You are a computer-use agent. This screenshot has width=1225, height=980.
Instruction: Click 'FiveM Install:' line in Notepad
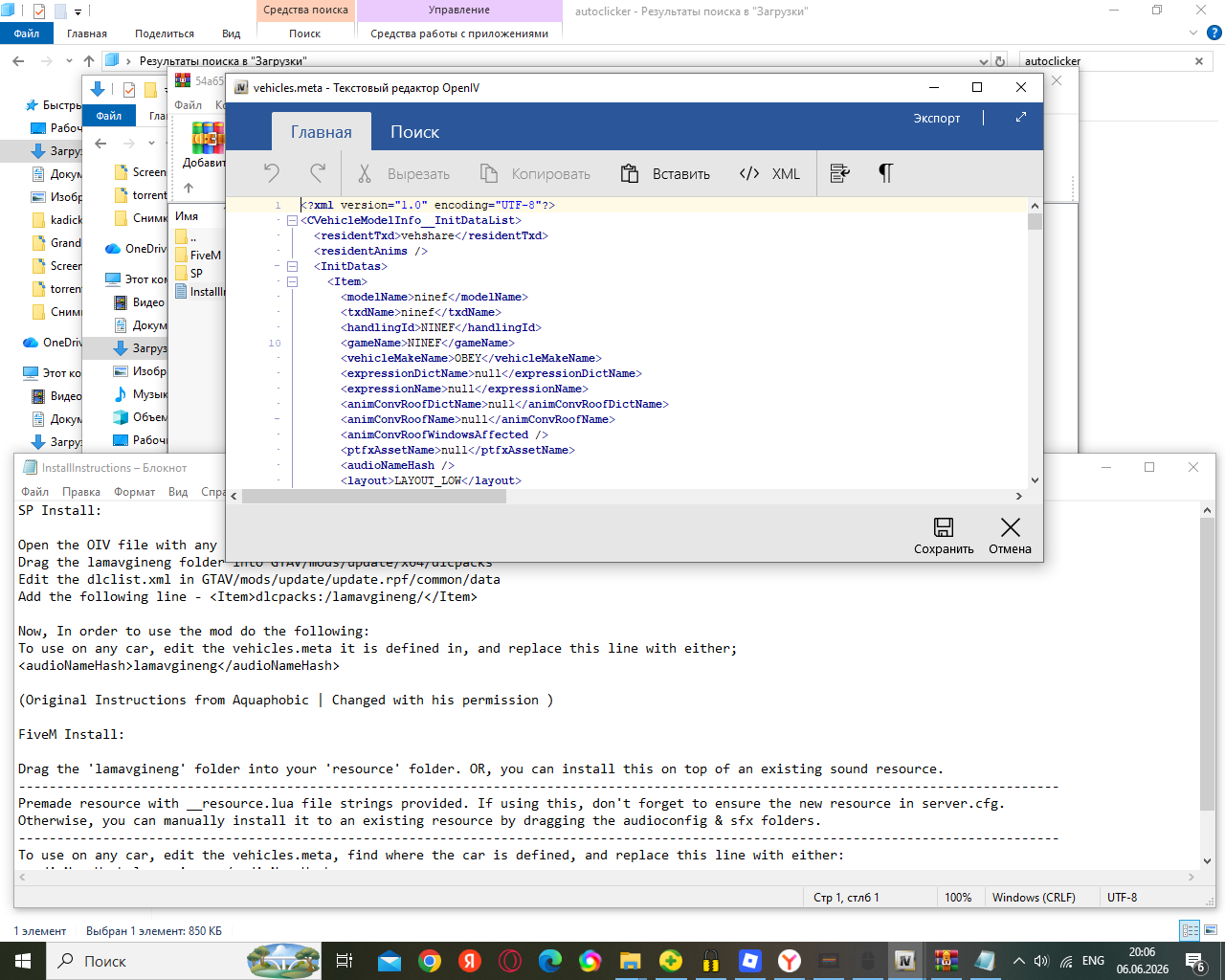pos(71,734)
